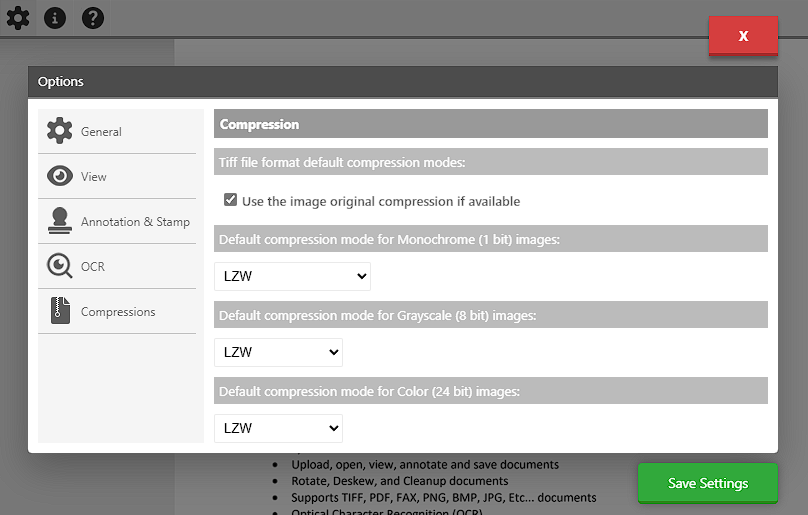Click the question mark help icon

click(93, 17)
